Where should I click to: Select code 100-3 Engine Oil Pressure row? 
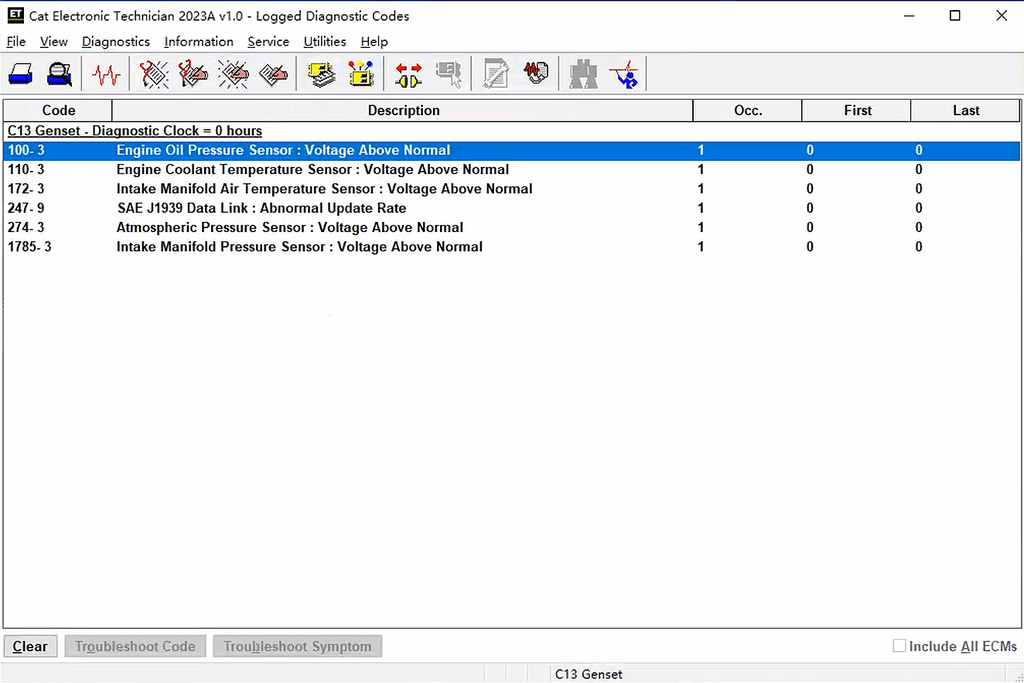point(512,150)
